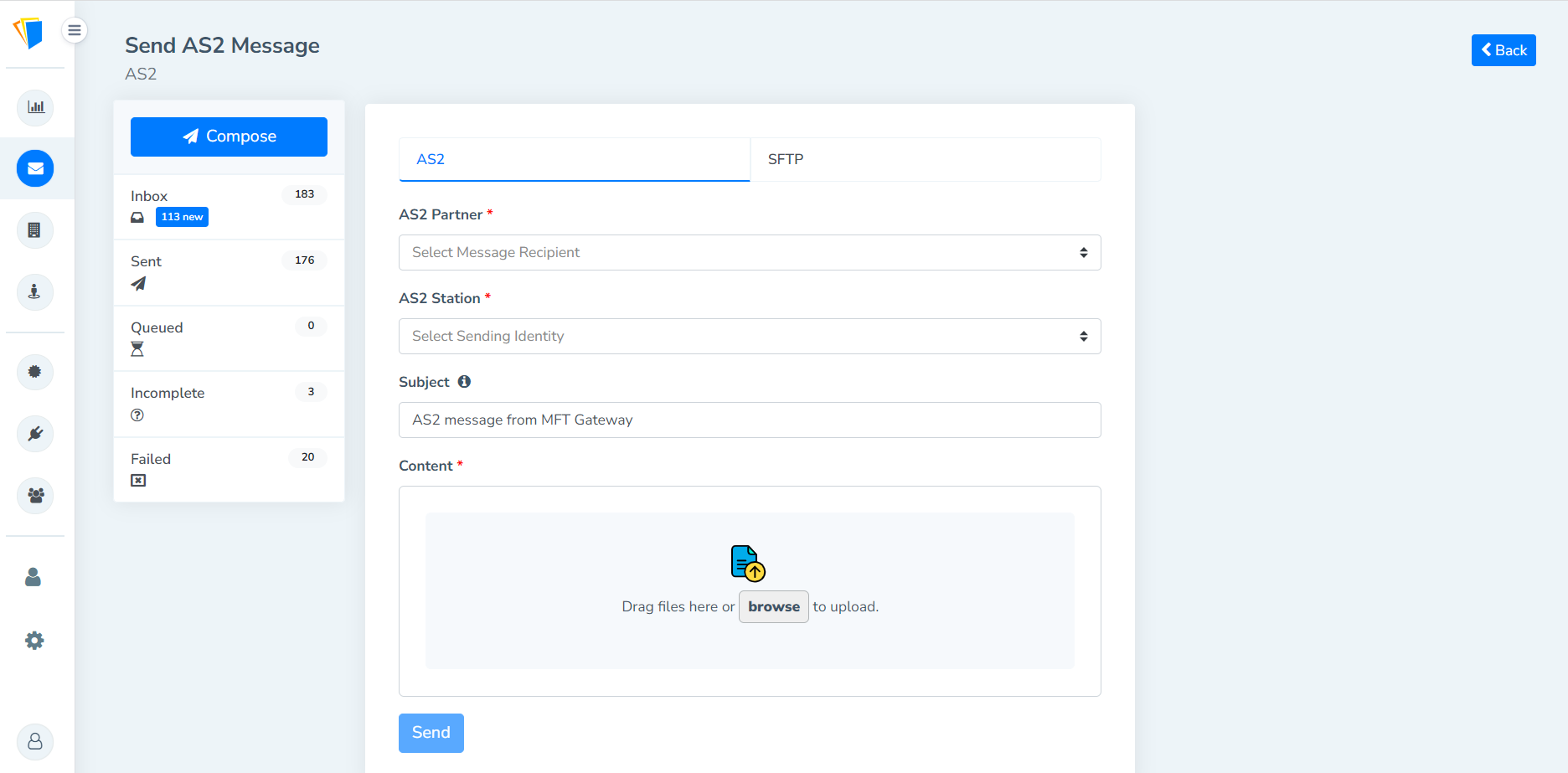Switch to the SFTP tab

tap(925, 159)
